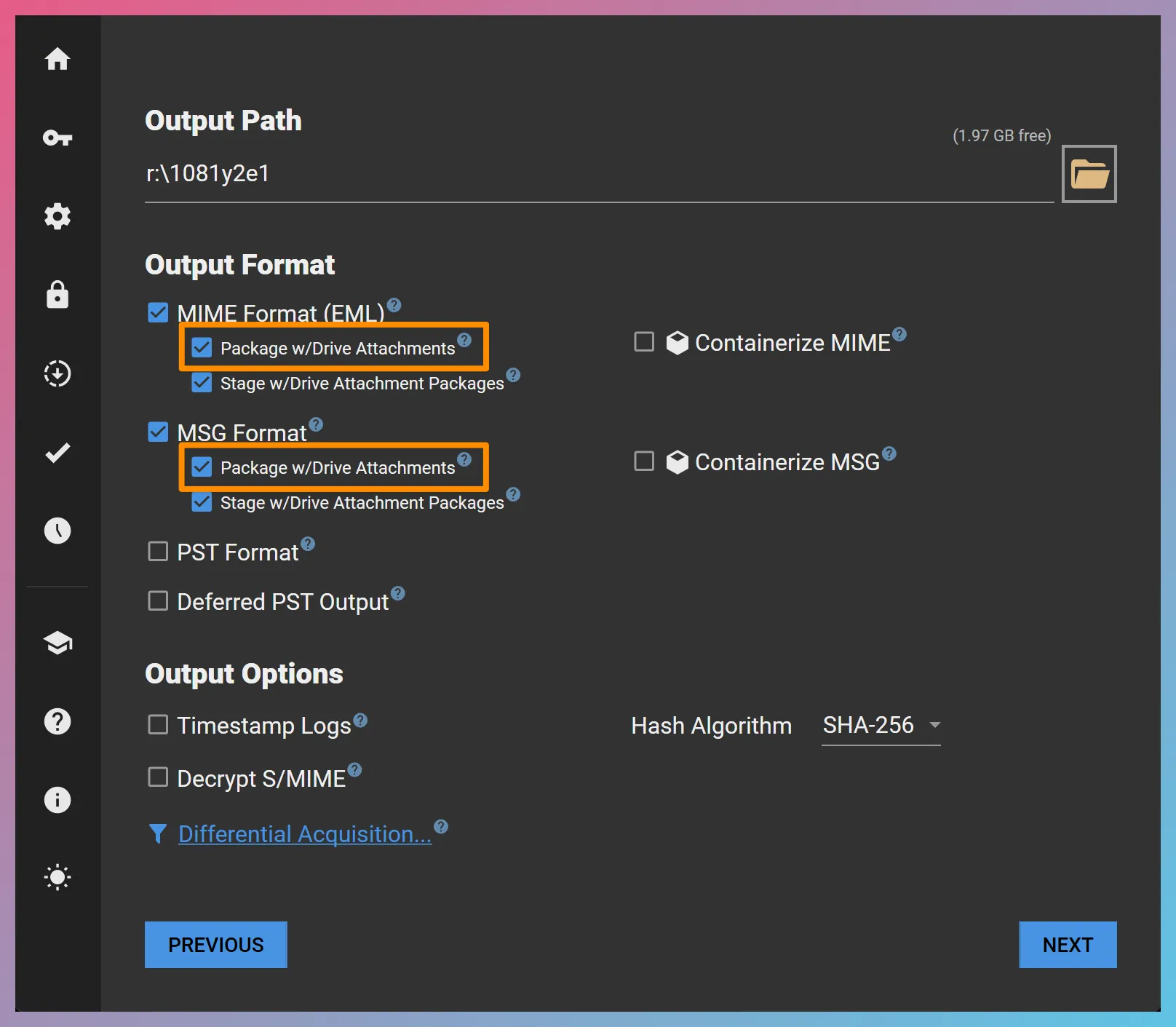Select the download acquisition sidebar icon

tap(57, 373)
